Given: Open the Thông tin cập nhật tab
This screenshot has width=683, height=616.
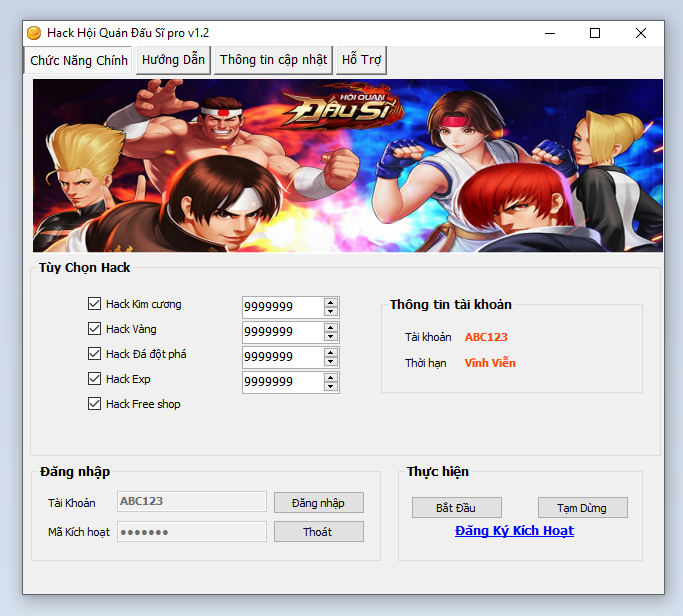Looking at the screenshot, I should coord(273,60).
